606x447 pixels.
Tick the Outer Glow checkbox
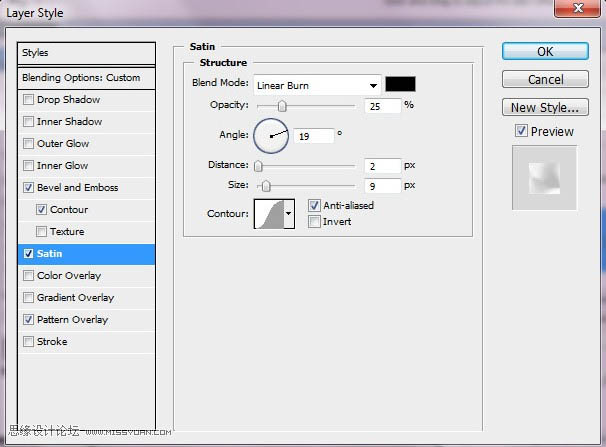click(28, 144)
